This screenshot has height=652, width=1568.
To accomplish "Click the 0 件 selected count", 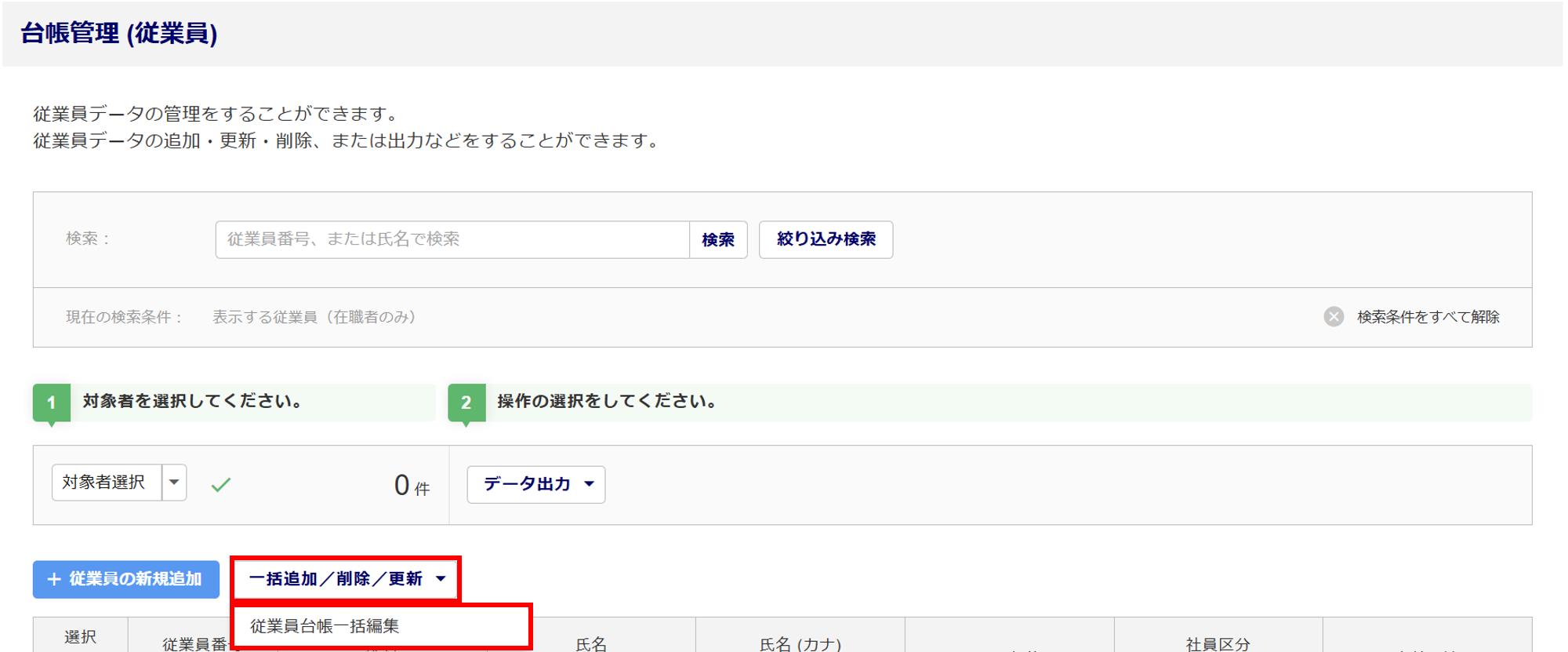I will coord(412,486).
